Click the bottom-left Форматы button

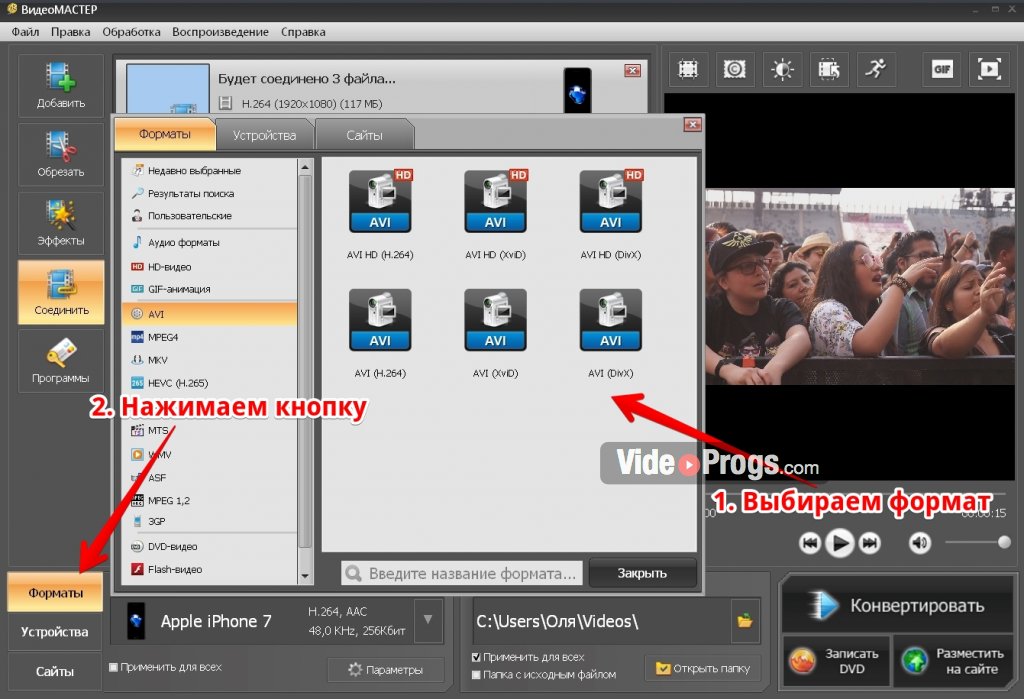[55, 593]
